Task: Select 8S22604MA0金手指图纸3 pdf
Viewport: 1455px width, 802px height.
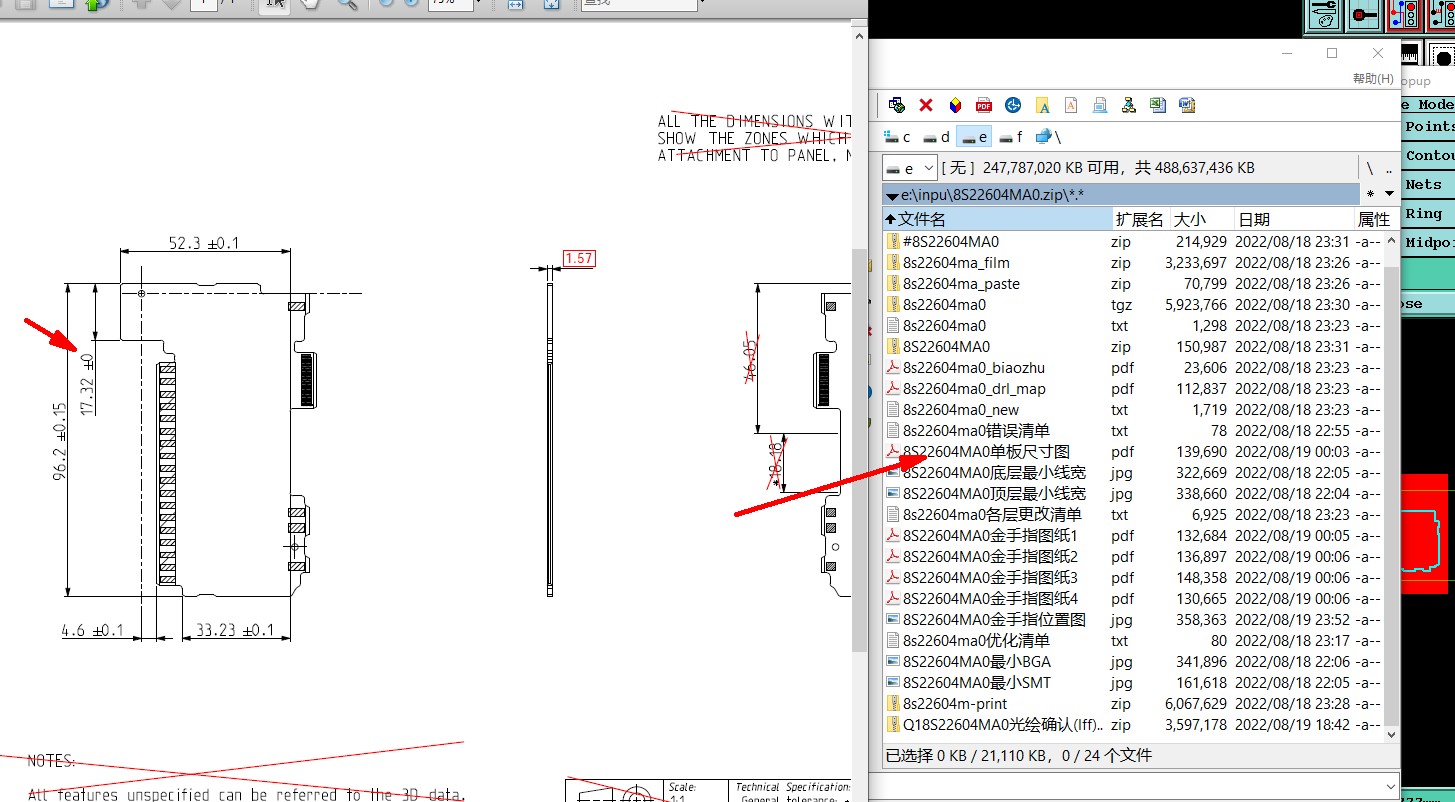Action: (1134, 577)
